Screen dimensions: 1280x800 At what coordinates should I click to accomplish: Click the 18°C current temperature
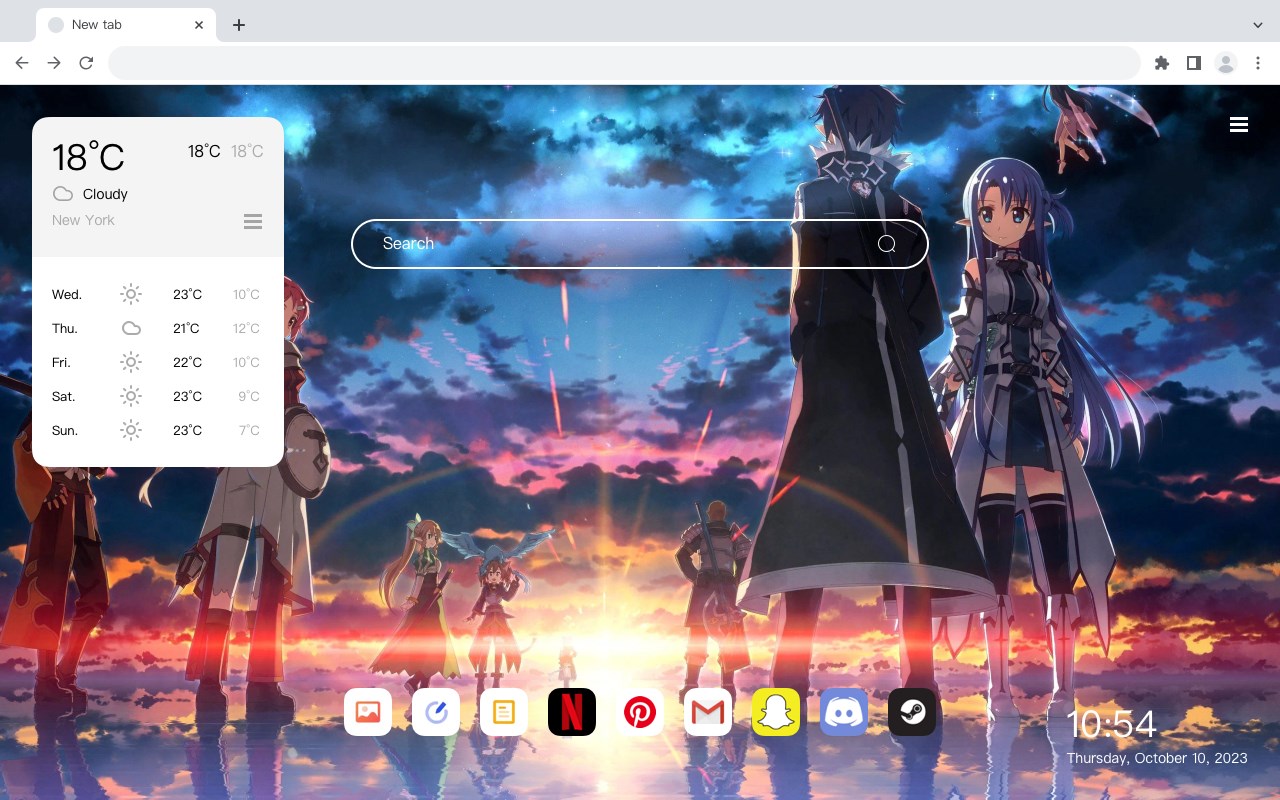(88, 157)
